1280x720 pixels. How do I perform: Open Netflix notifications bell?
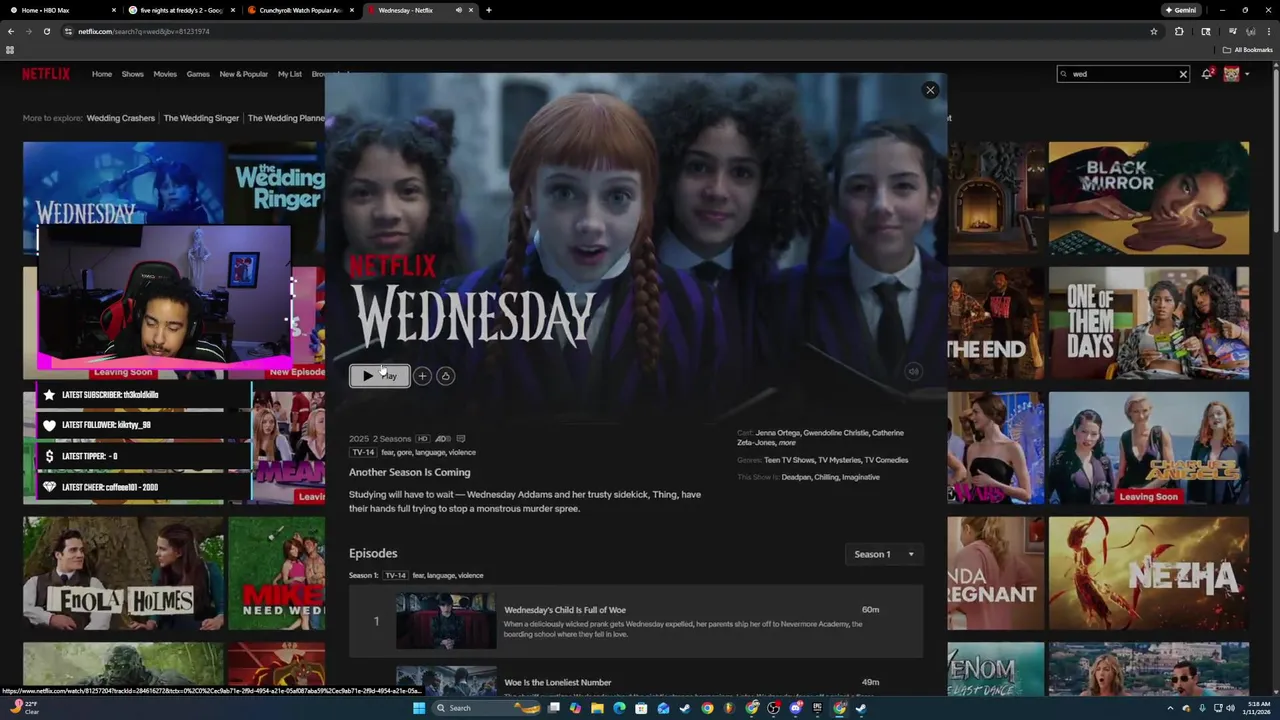click(x=1207, y=74)
